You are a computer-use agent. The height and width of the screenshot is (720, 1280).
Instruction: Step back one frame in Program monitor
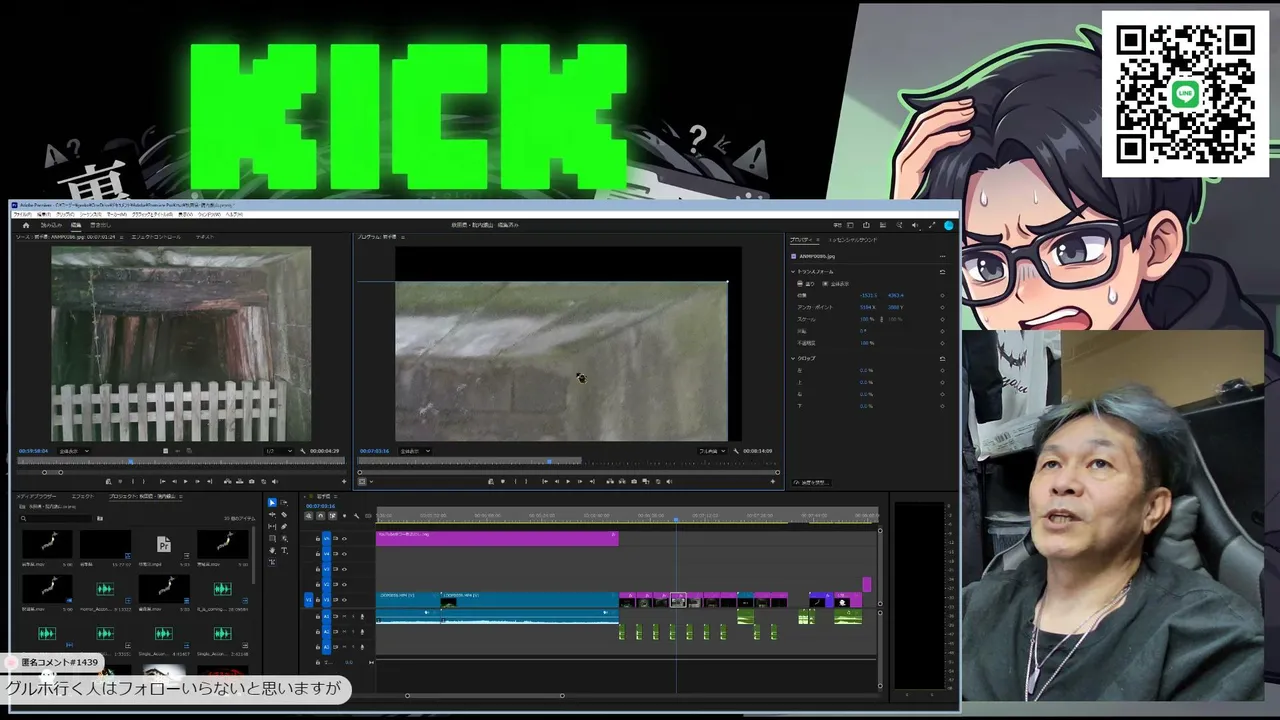[x=556, y=482]
